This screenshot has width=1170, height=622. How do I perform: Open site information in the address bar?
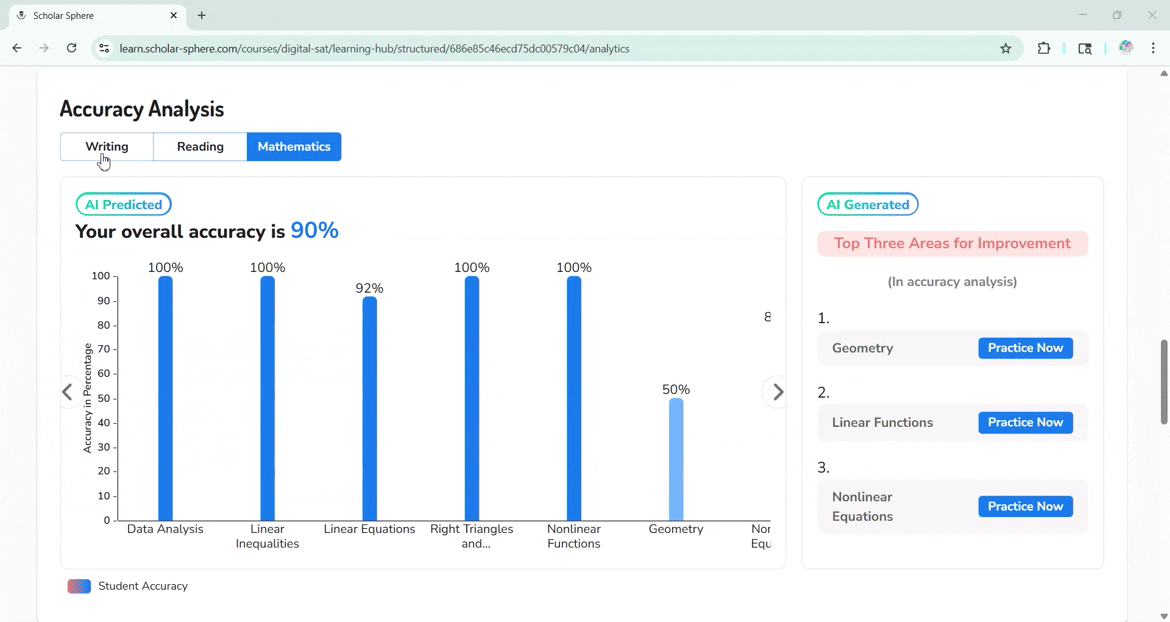tap(104, 47)
